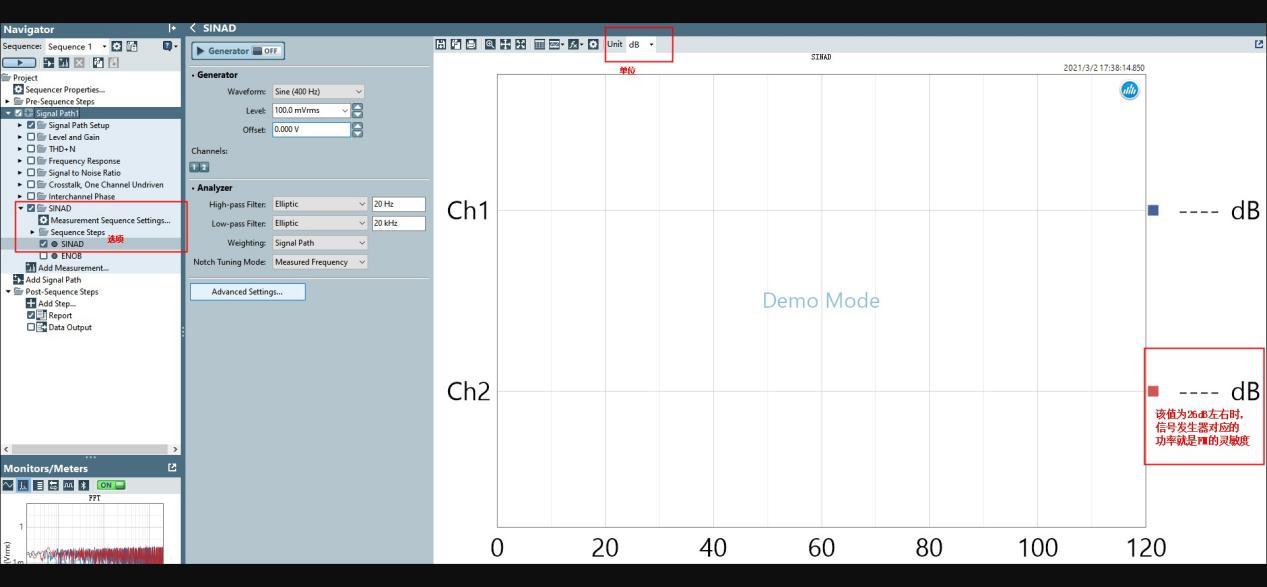Image resolution: width=1267 pixels, height=587 pixels.
Task: Expand the Frequency Response tree node
Action: coord(19,161)
